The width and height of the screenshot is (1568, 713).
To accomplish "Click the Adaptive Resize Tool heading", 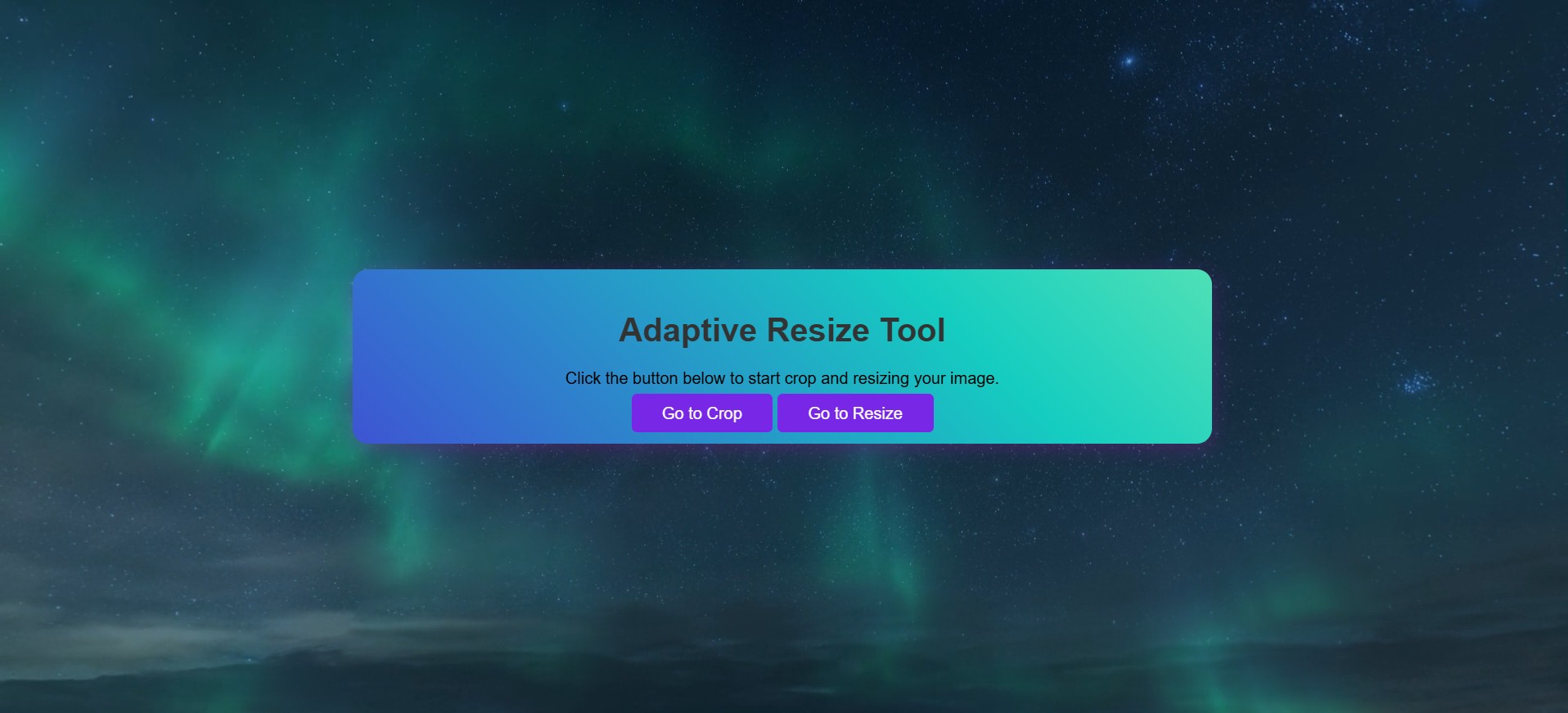I will tap(782, 331).
